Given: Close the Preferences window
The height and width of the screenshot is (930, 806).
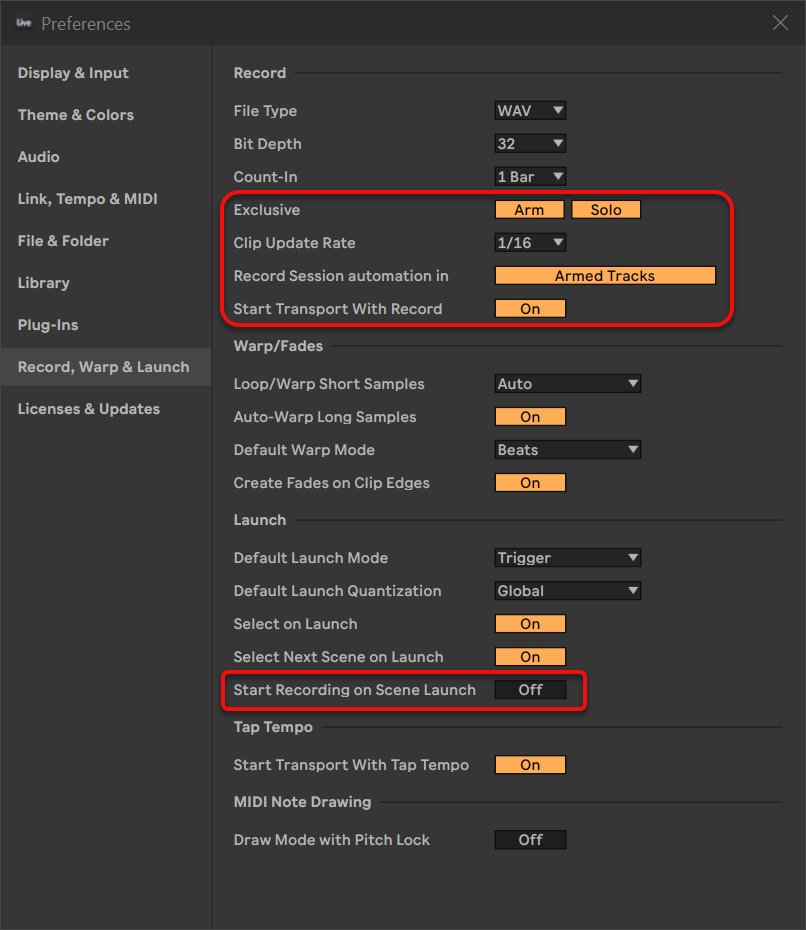Looking at the screenshot, I should pyautogui.click(x=780, y=22).
